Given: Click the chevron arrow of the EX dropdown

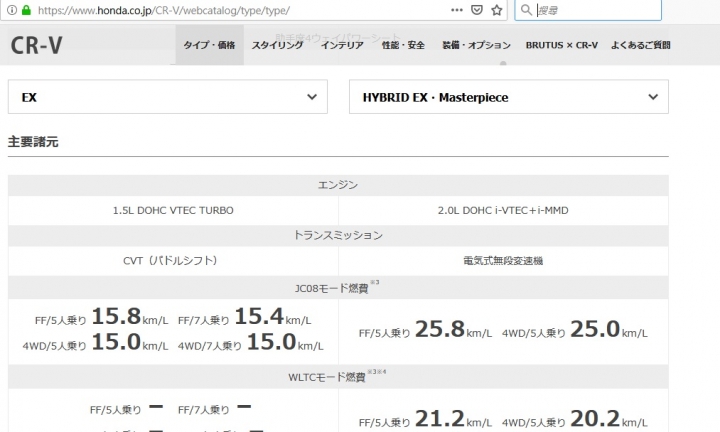Looking at the screenshot, I should coord(312,97).
